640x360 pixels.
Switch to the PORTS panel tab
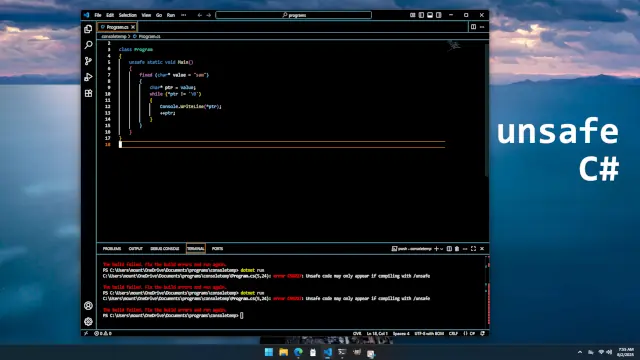click(x=218, y=249)
